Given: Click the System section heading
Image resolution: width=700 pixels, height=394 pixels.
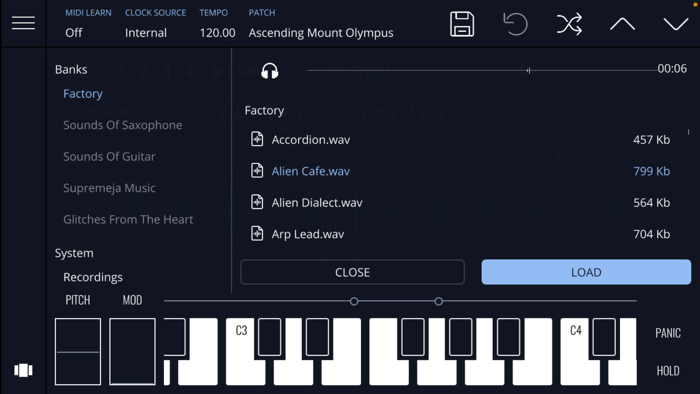Looking at the screenshot, I should [74, 253].
